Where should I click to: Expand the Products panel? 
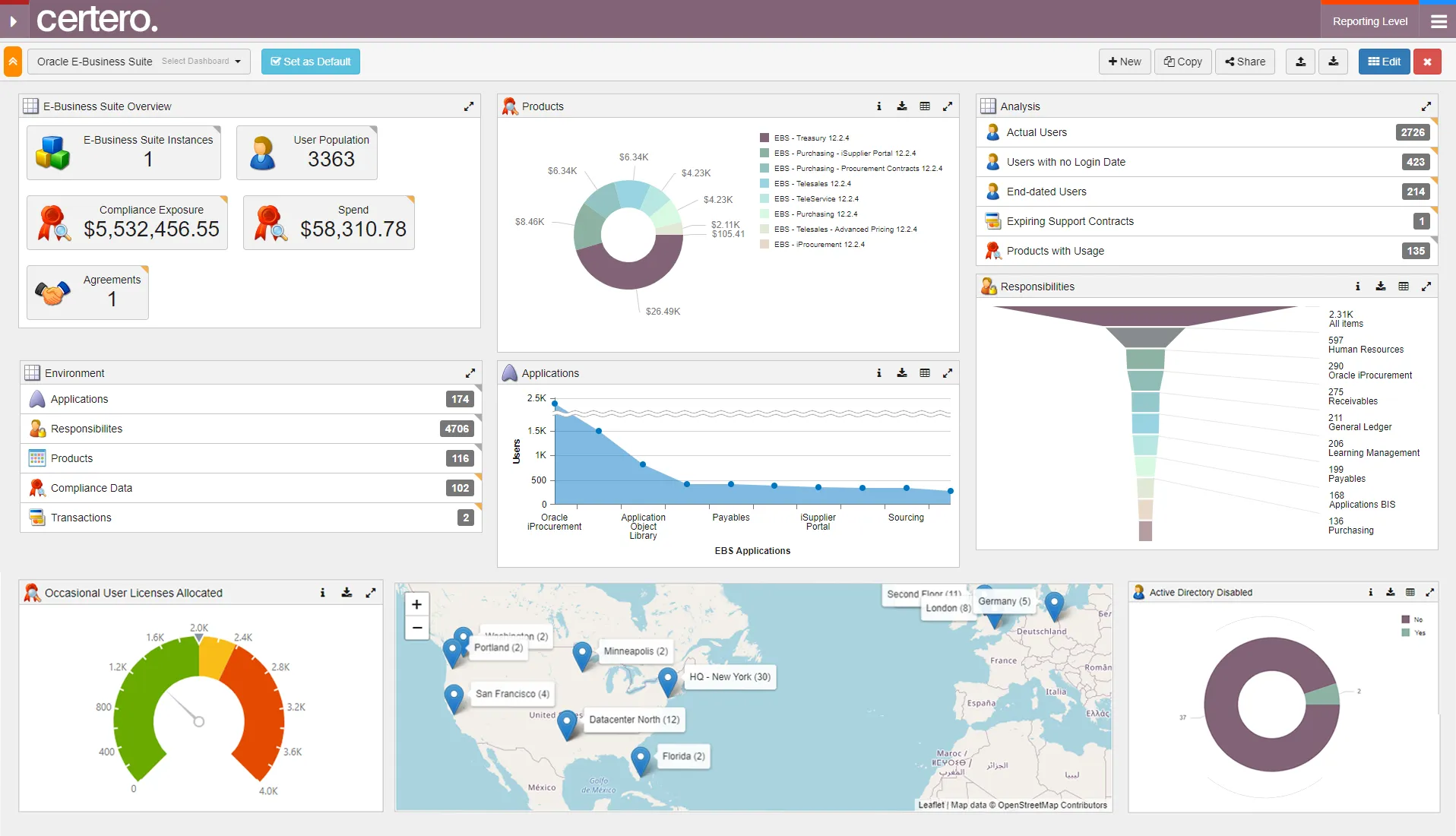[948, 106]
